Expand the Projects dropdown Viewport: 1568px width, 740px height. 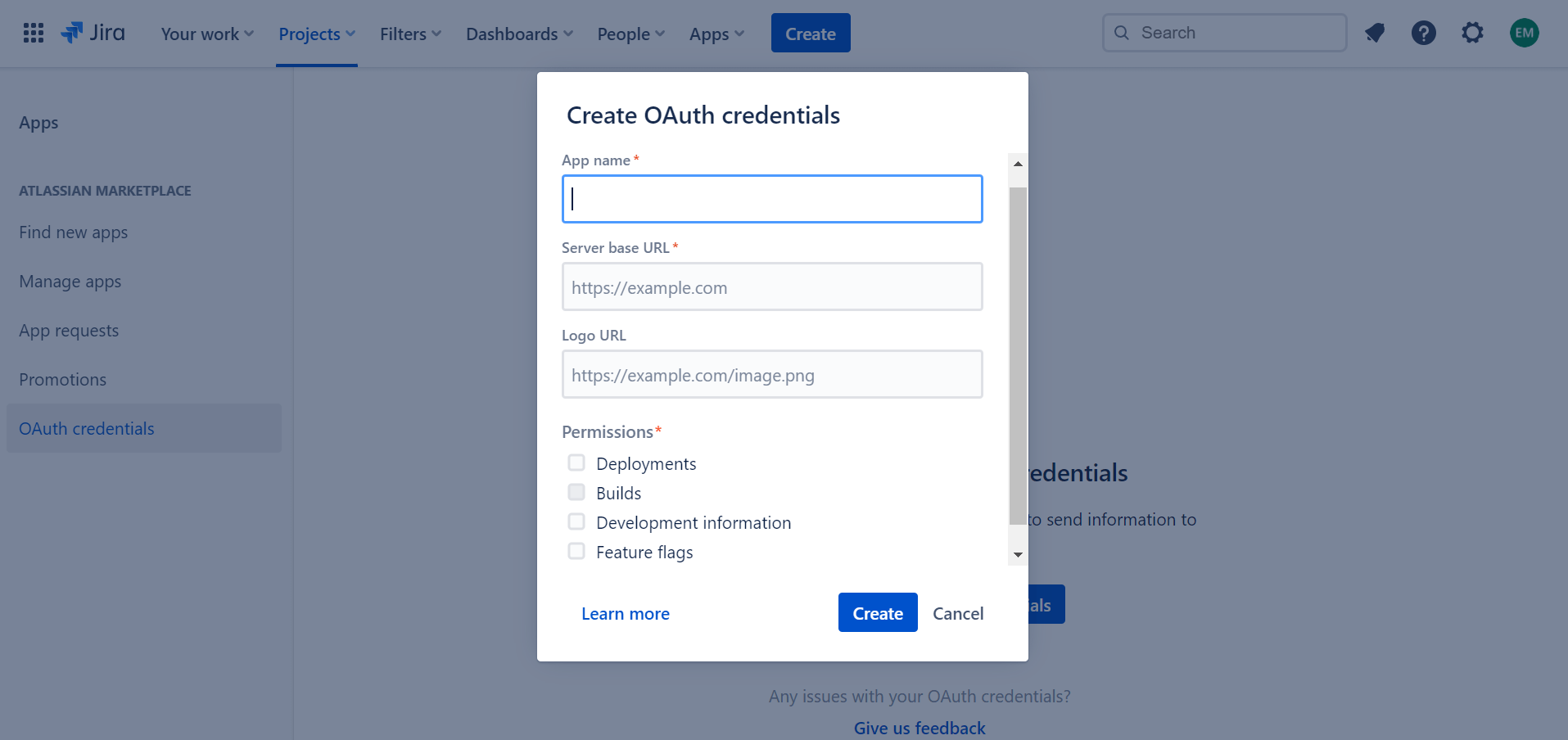pyautogui.click(x=317, y=34)
